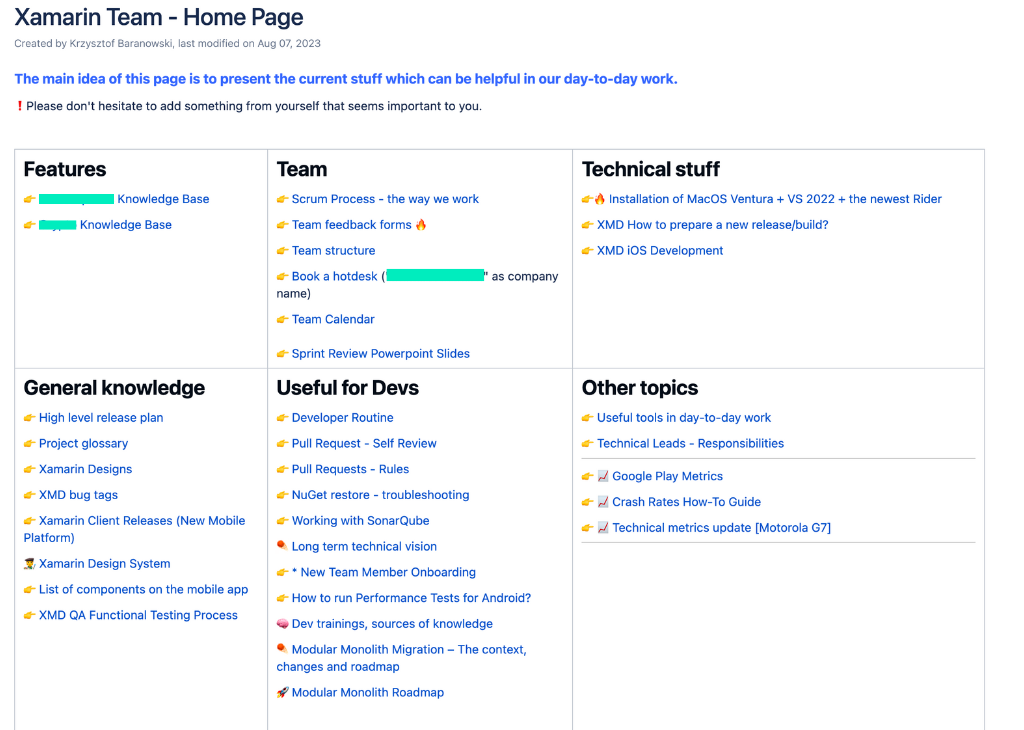The height and width of the screenshot is (730, 1024).
Task: Open XMD iOS Development link
Action: pos(660,251)
